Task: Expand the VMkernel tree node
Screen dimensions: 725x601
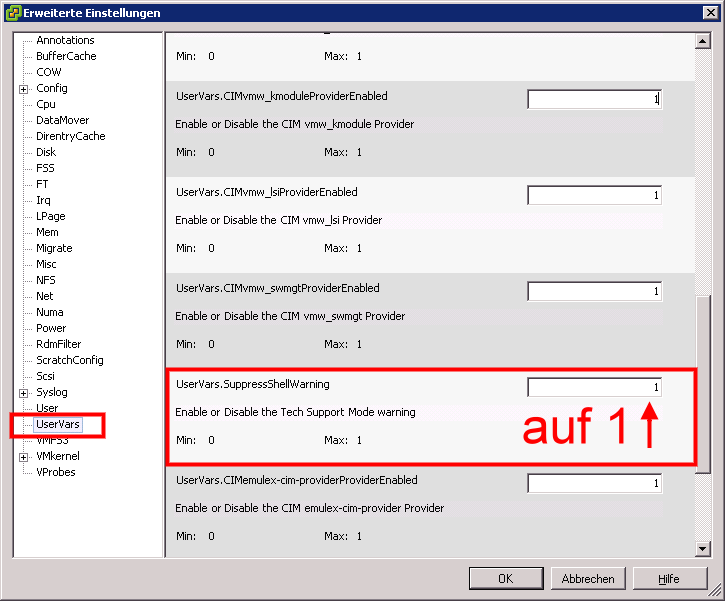Action: point(23,457)
